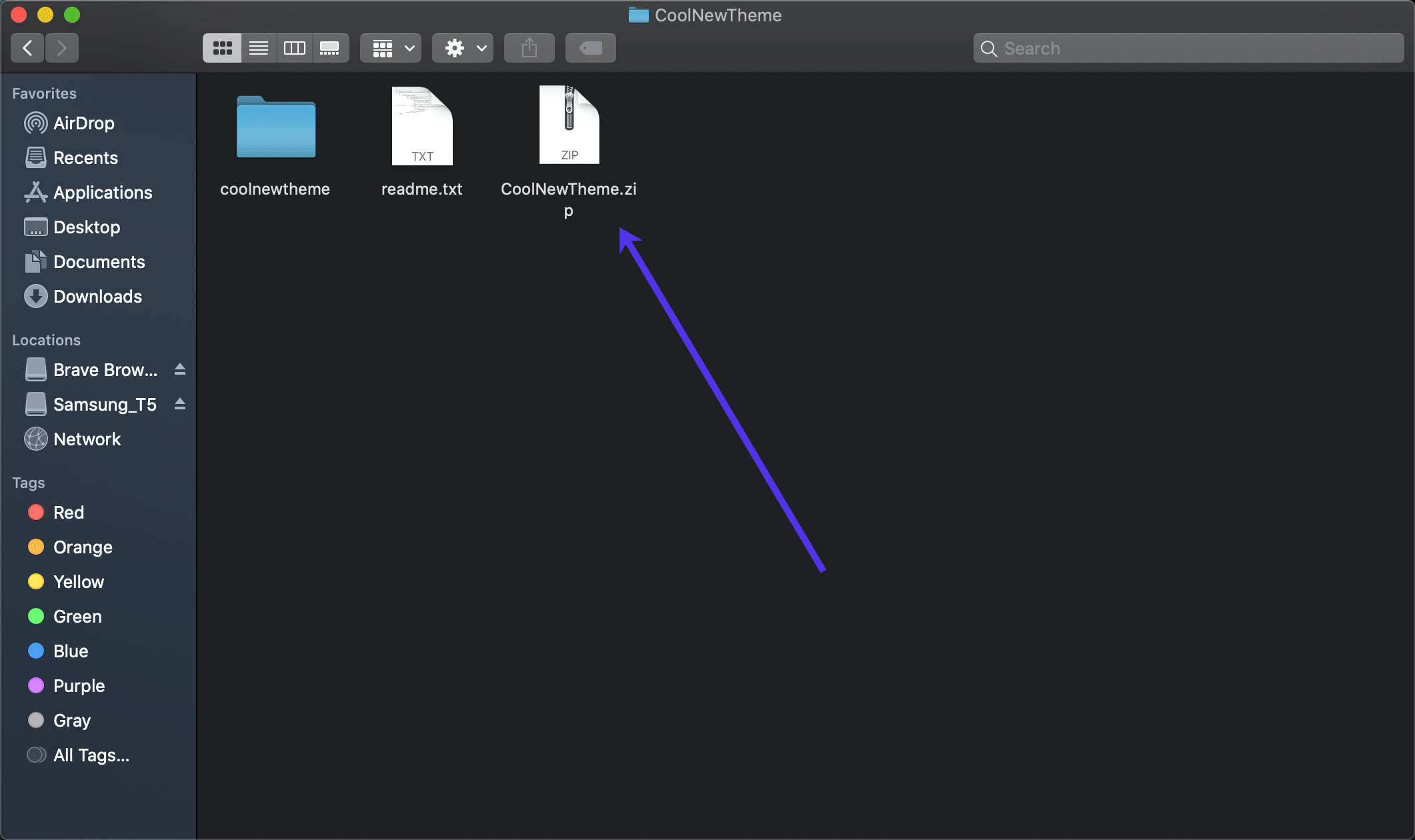Click the back navigation button
The height and width of the screenshot is (840, 1415).
(x=27, y=47)
